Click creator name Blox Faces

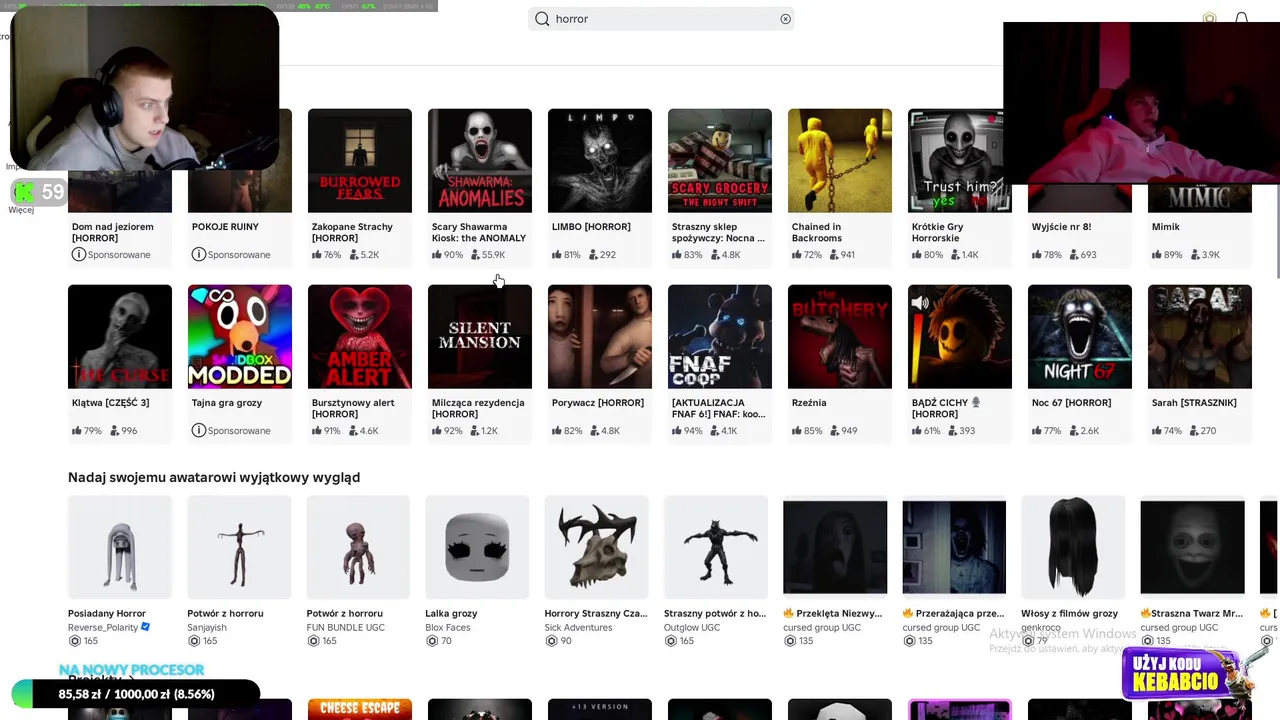click(x=448, y=628)
